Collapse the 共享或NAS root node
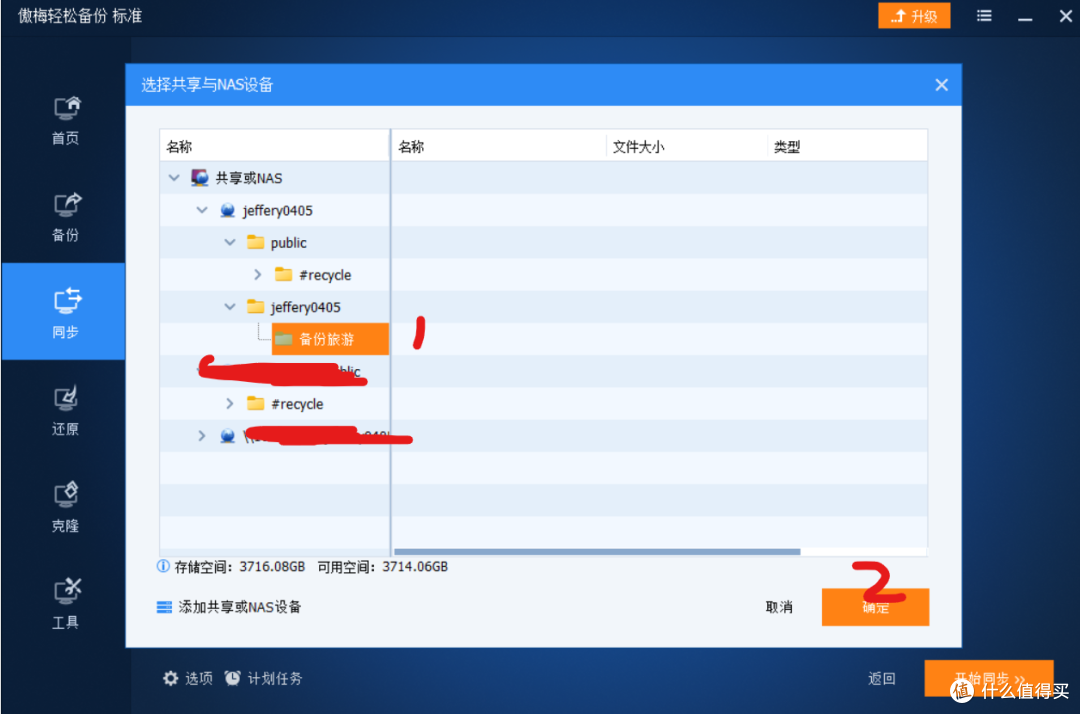This screenshot has height=714, width=1080. pos(174,178)
